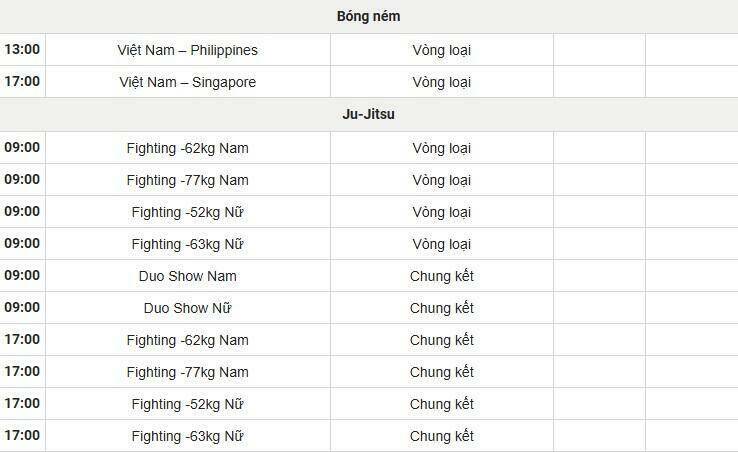Click 09:00 time in Duo Show Nữ row
Screen dimensions: 738x452
point(22,308)
